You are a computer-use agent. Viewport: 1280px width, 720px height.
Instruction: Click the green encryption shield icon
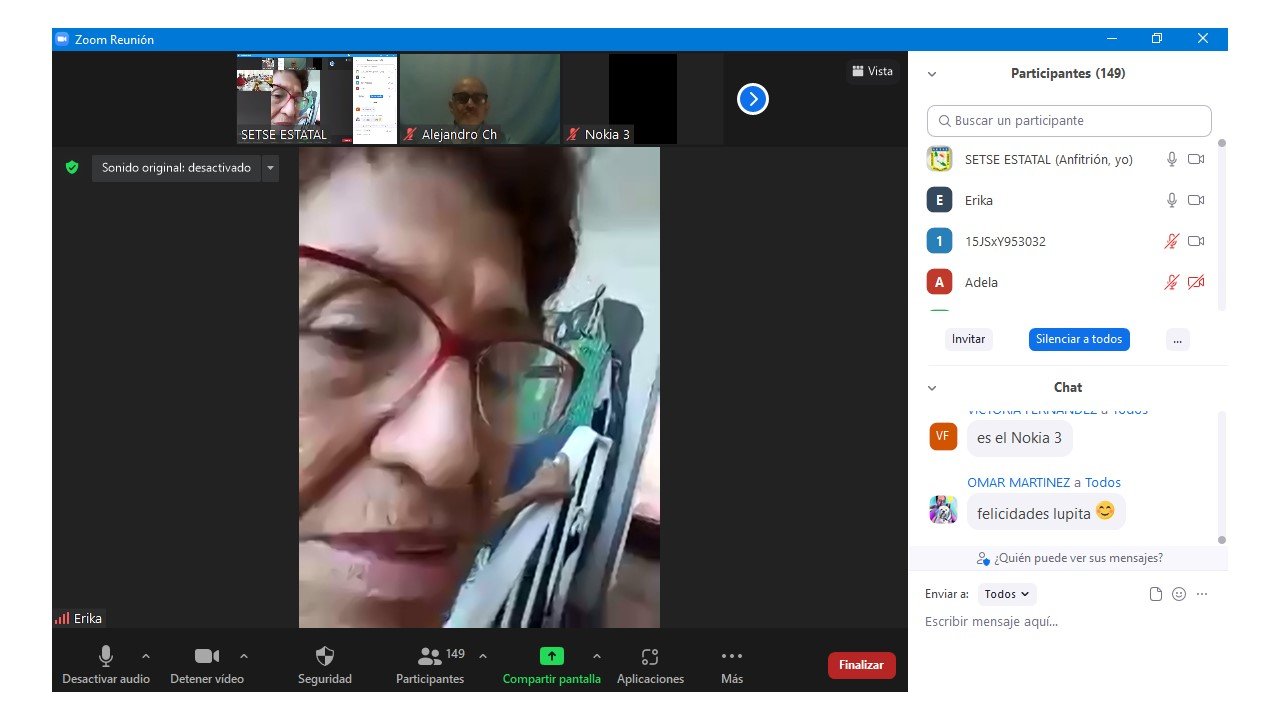click(72, 168)
